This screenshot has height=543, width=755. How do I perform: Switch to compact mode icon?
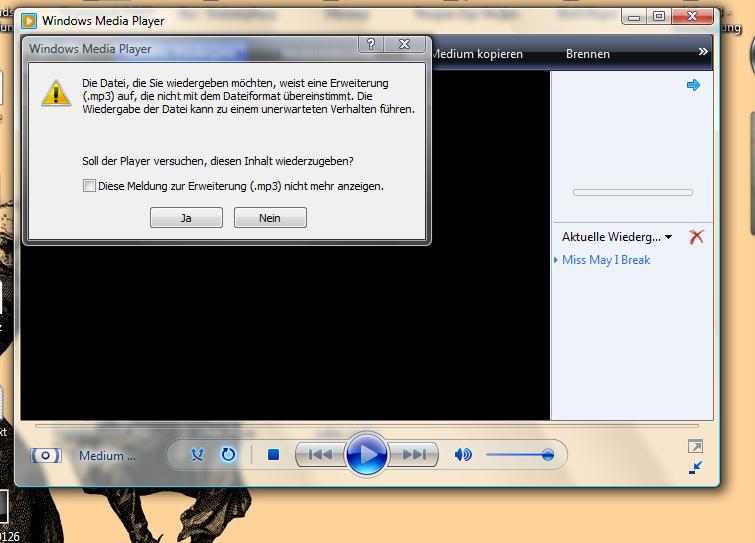[695, 467]
